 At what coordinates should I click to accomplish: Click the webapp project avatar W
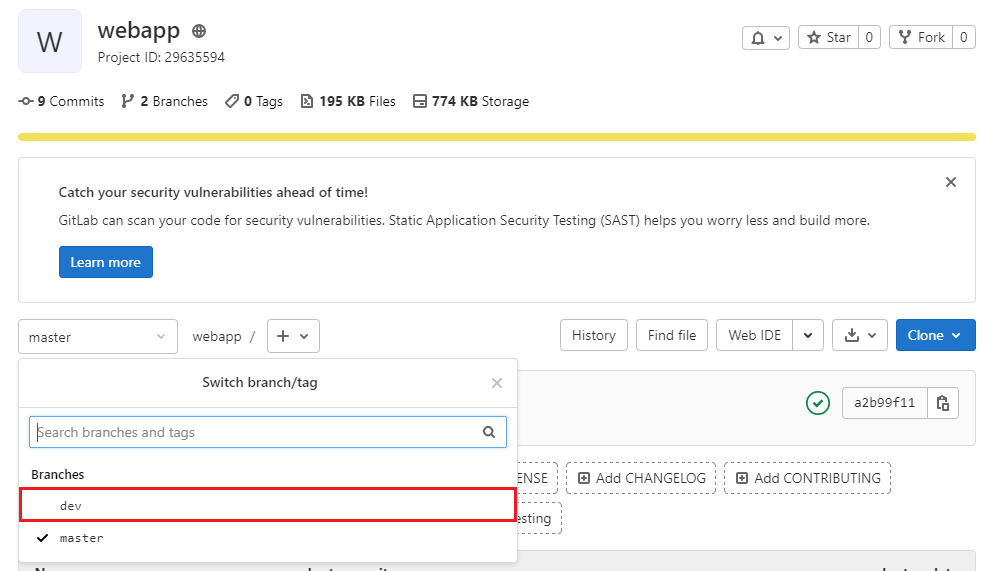pyautogui.click(x=50, y=41)
